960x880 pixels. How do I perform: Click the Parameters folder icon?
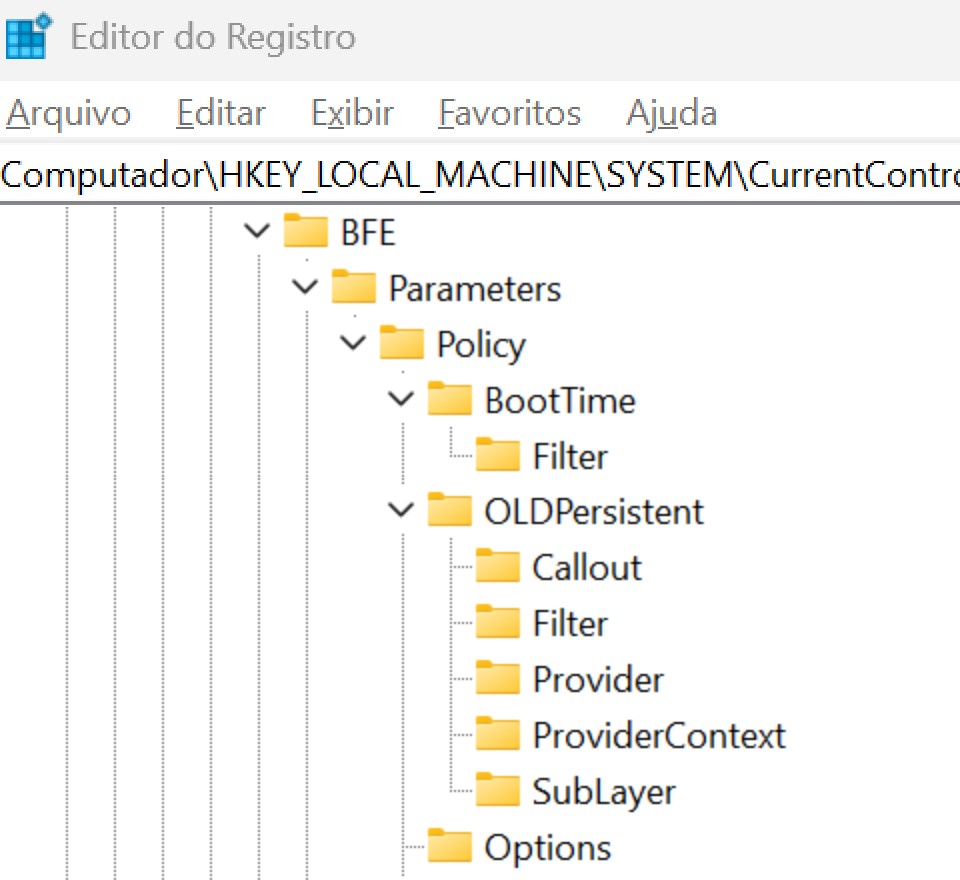click(353, 287)
